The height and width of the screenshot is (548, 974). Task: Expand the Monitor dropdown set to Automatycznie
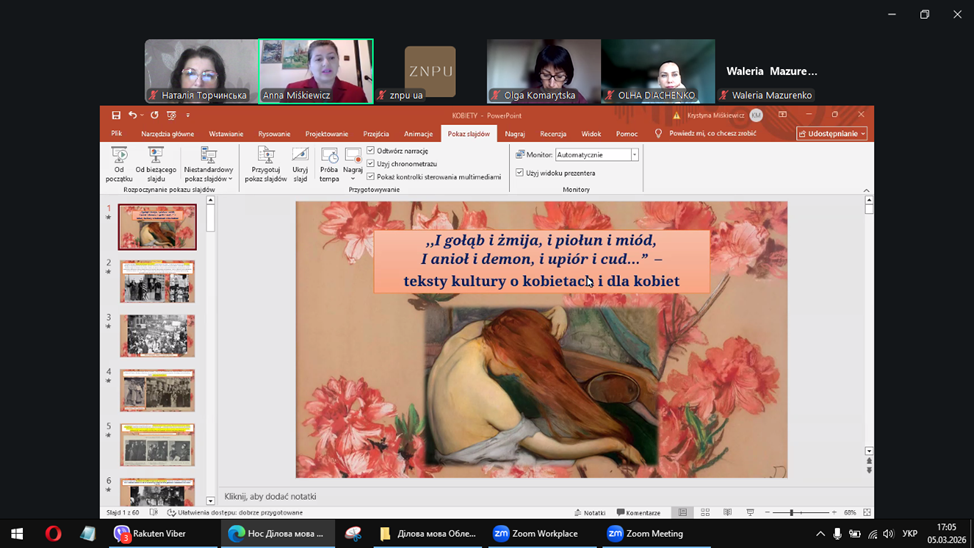pos(634,155)
